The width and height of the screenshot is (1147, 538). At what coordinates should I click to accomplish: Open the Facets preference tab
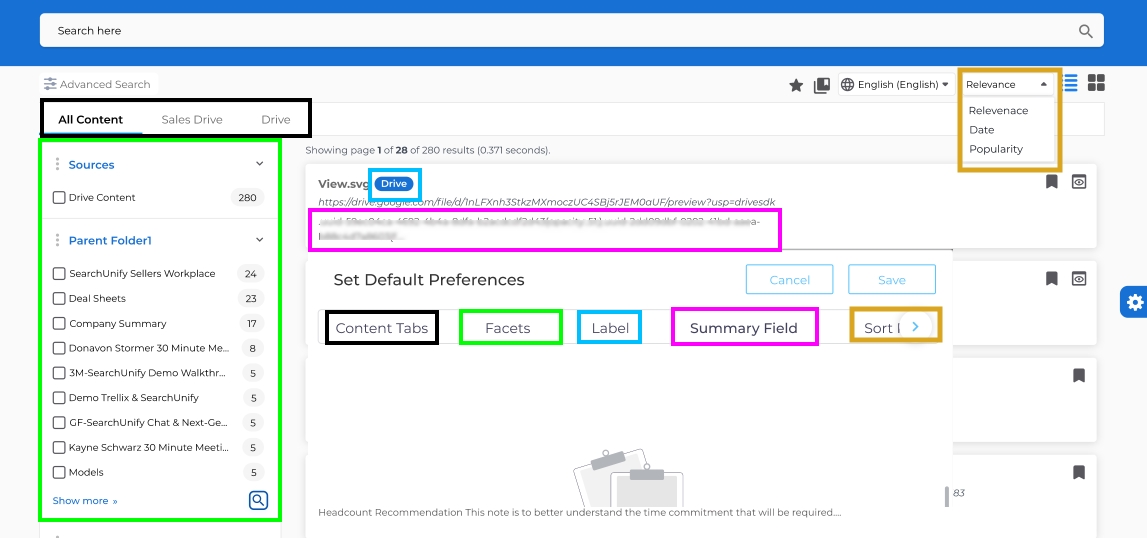pos(508,328)
